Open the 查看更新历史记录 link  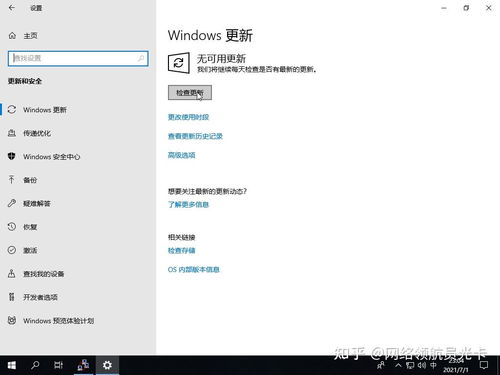point(195,136)
